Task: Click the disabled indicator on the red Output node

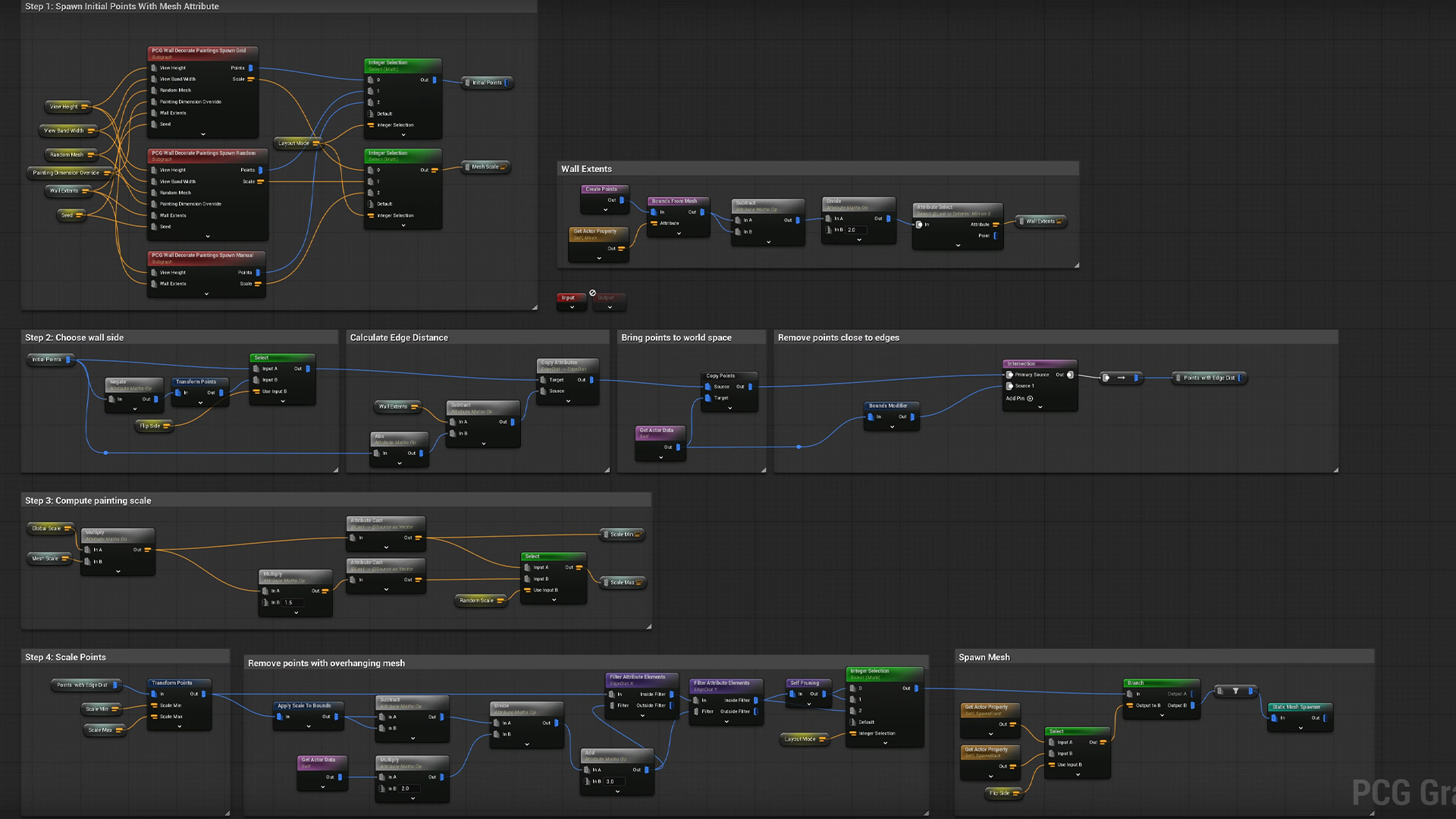Action: [x=592, y=293]
